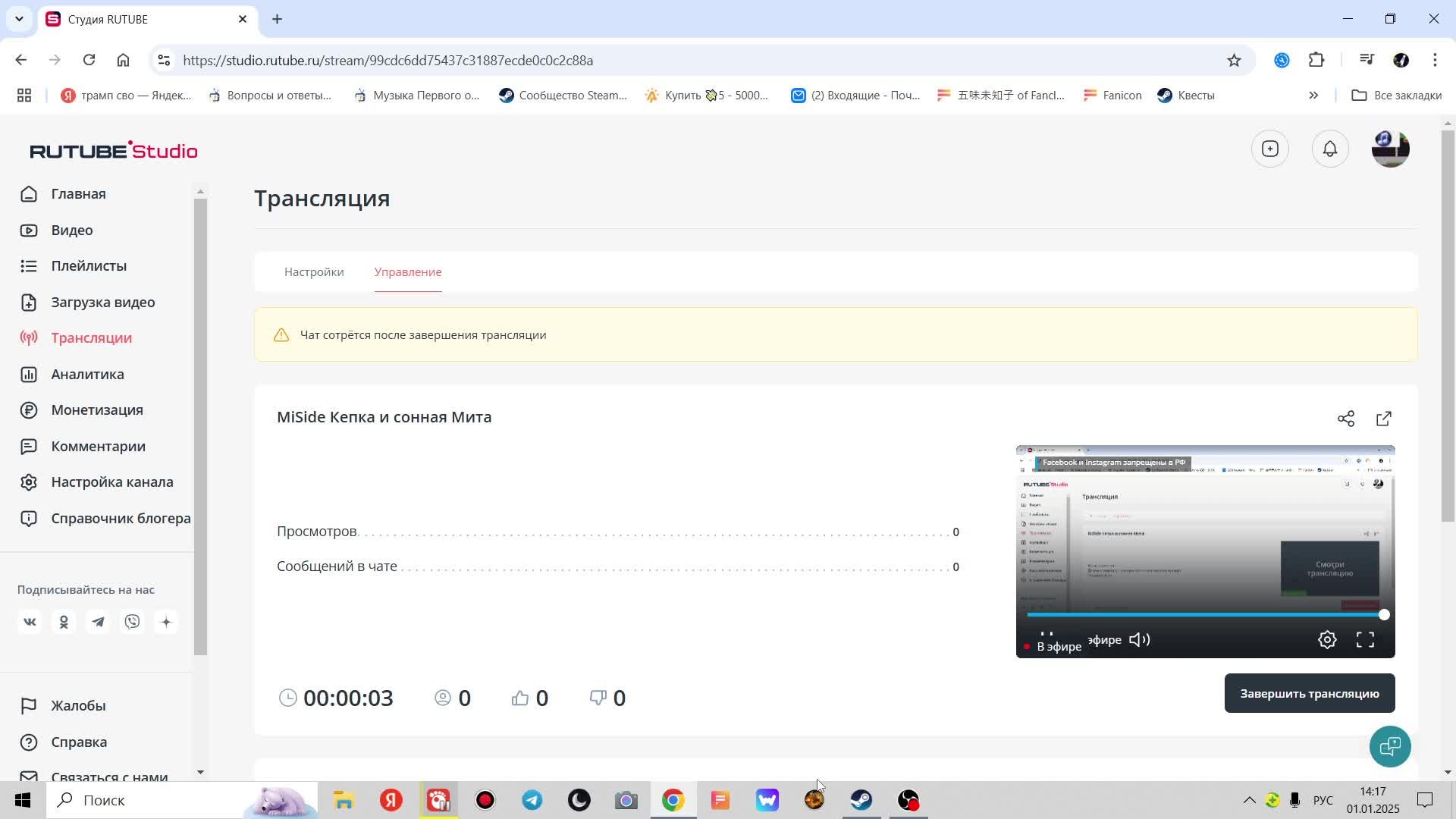Screen dimensions: 1456x819
Task: Open the Dzen star social link
Action: 167,623
